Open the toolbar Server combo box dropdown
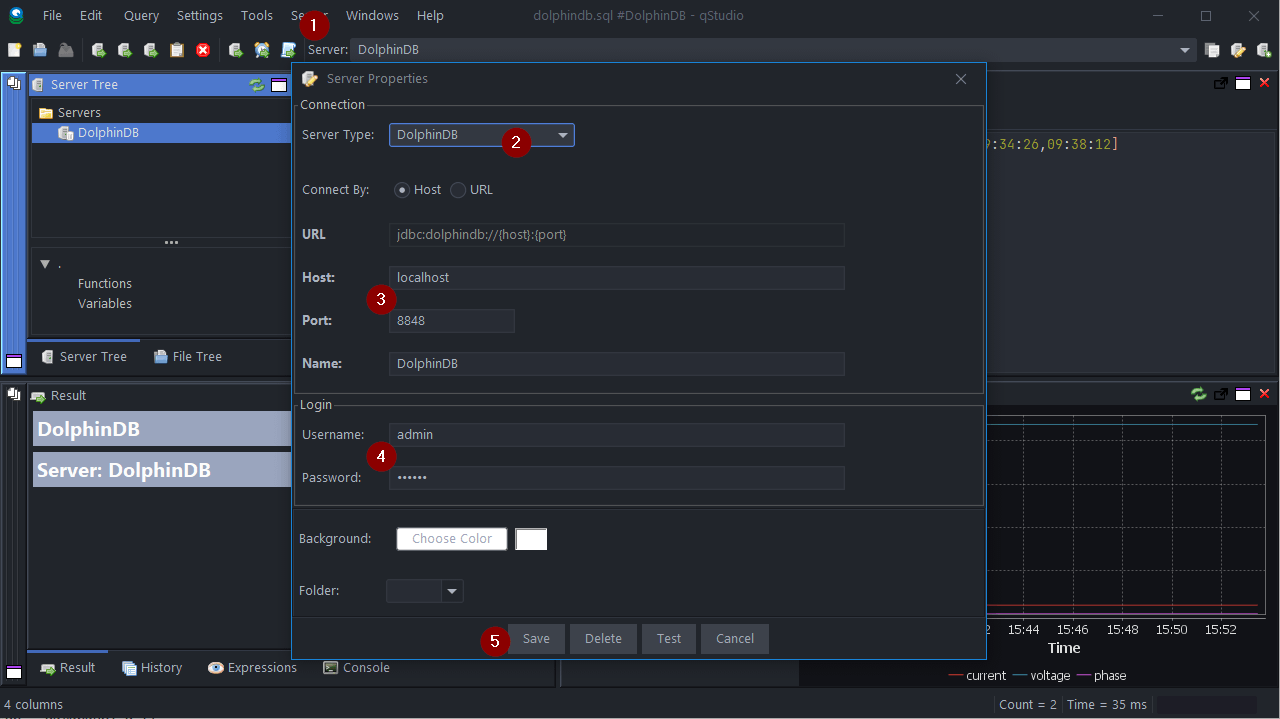Viewport: 1280px width, 719px height. click(1185, 50)
